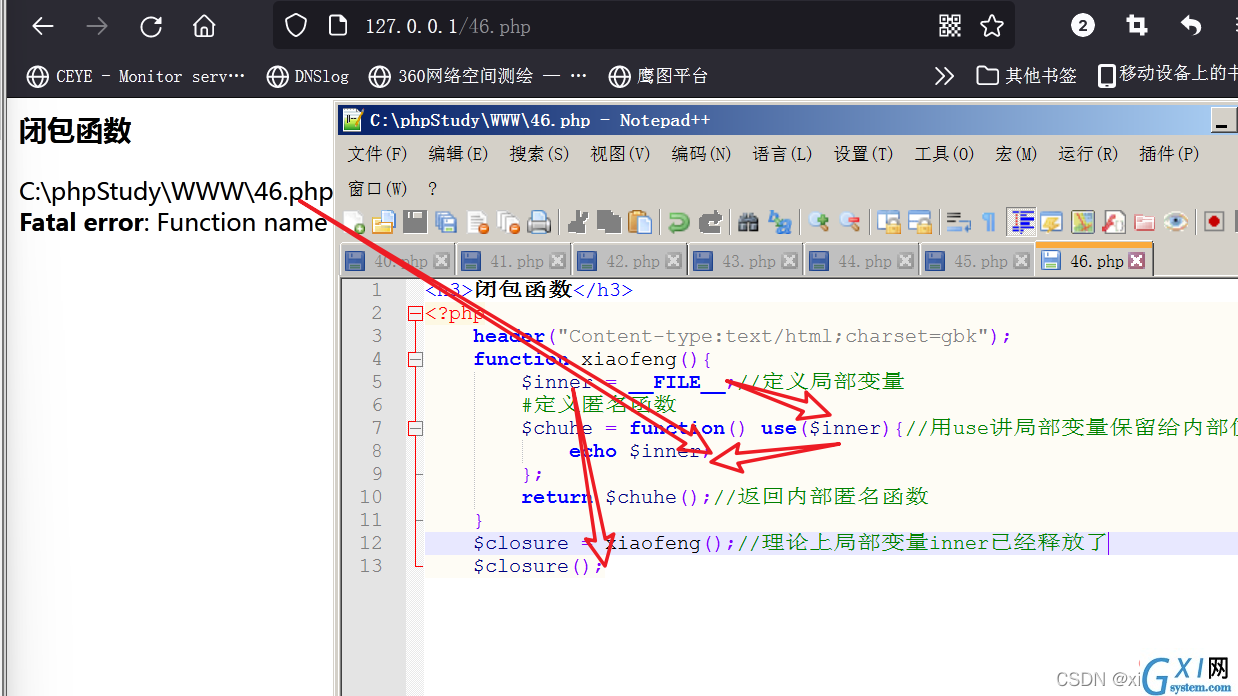The image size is (1238, 696).
Task: Click the browser Back arrow
Action: (x=43, y=26)
